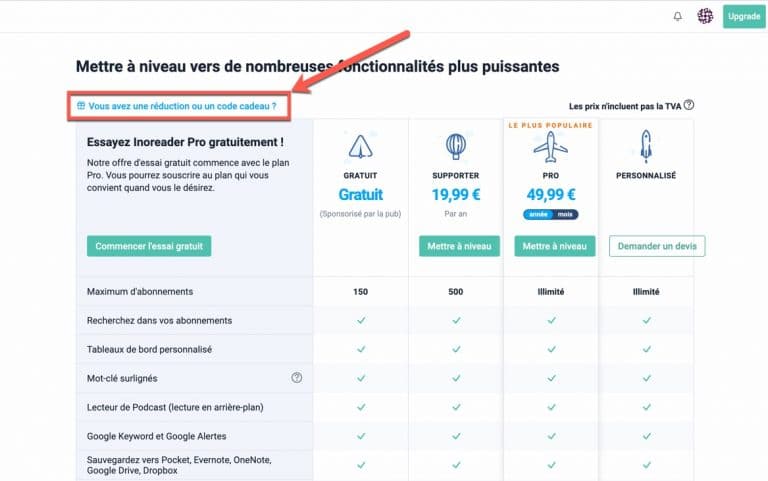Click the 19,99 € Supporter price
Viewport: 768px width, 481px height.
(x=455, y=195)
